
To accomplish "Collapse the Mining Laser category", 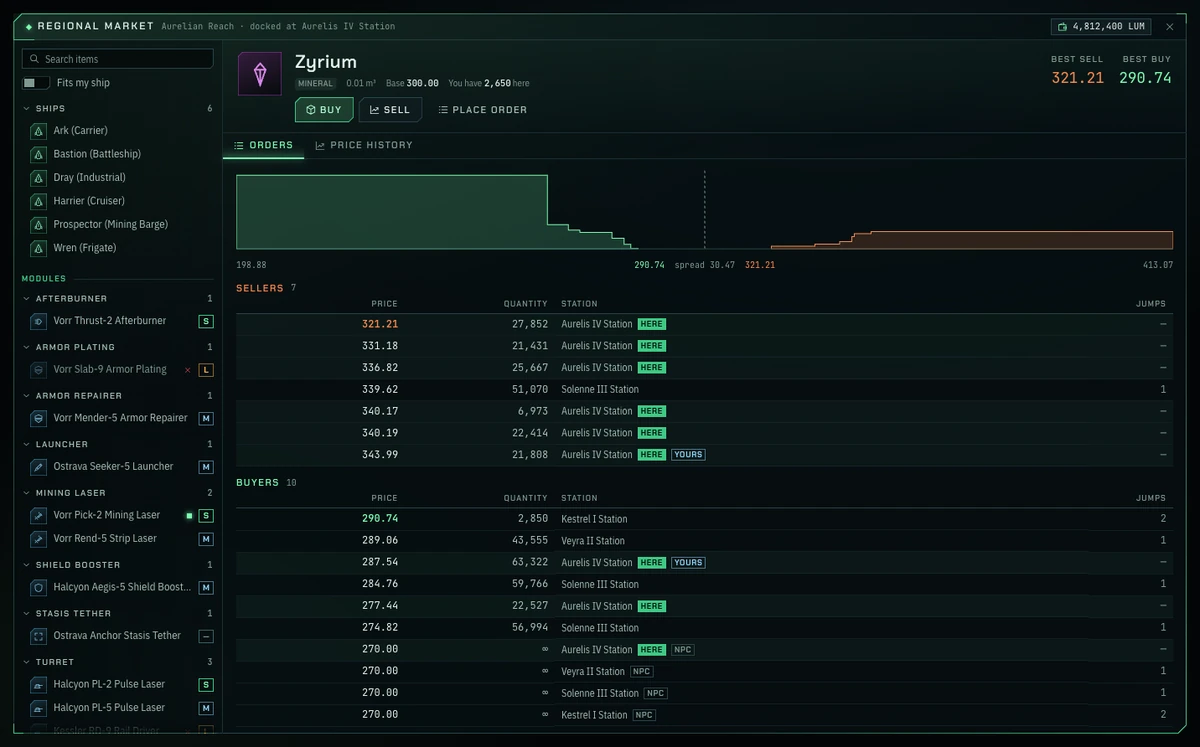I will click(118, 492).
